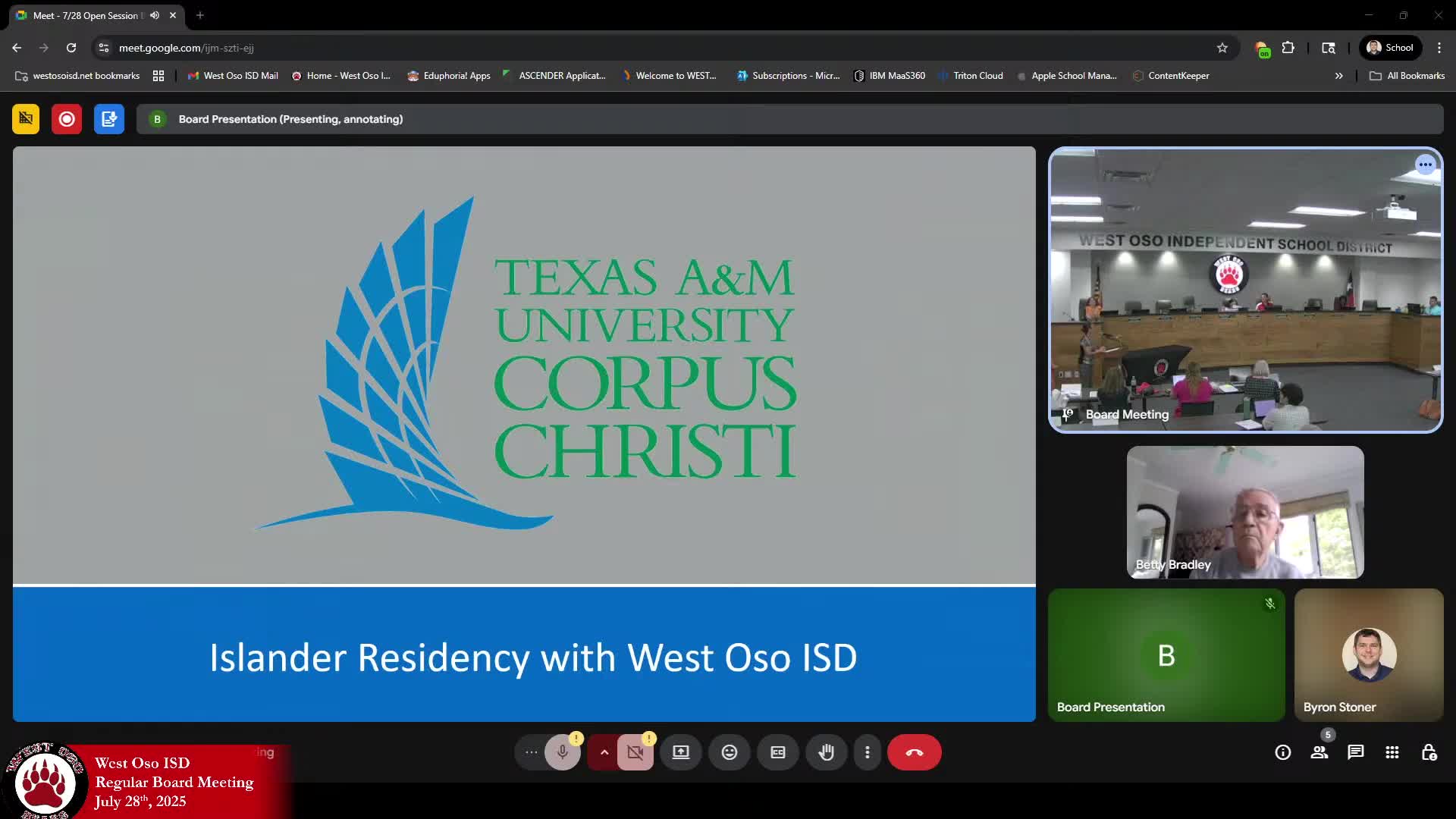Raise hand button in call controls
Viewport: 1456px width, 819px height.
point(827,752)
